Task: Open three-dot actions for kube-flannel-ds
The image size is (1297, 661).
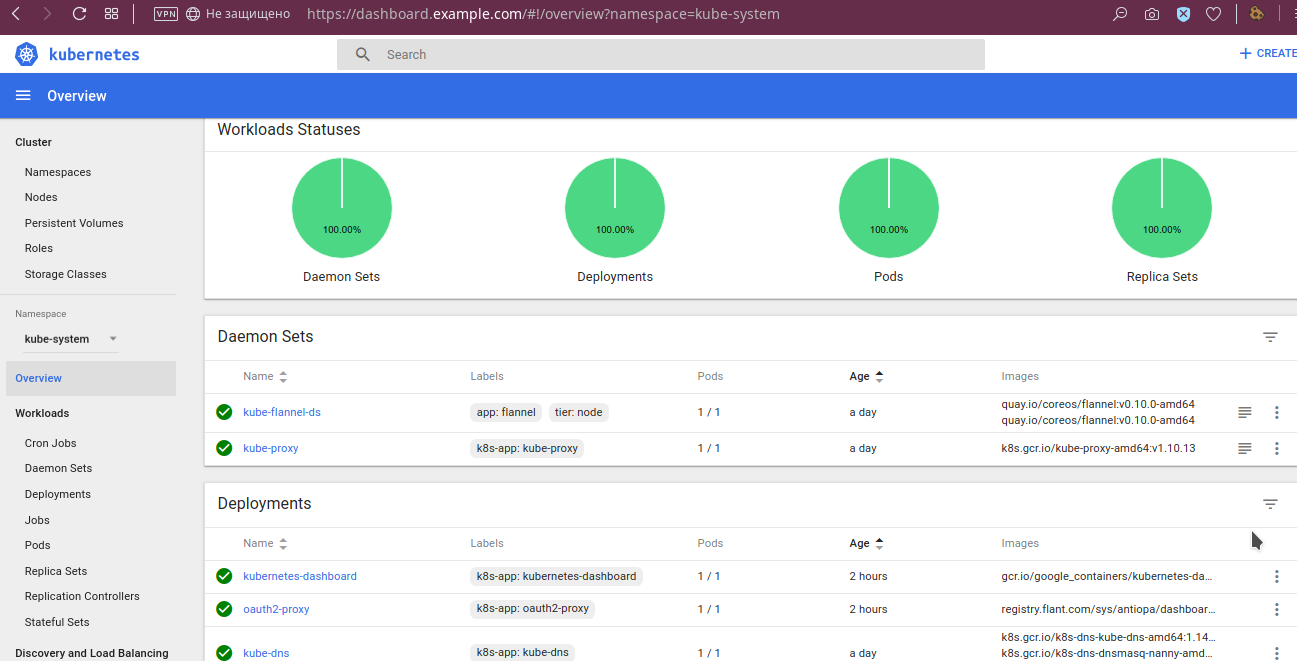Action: 1277,412
